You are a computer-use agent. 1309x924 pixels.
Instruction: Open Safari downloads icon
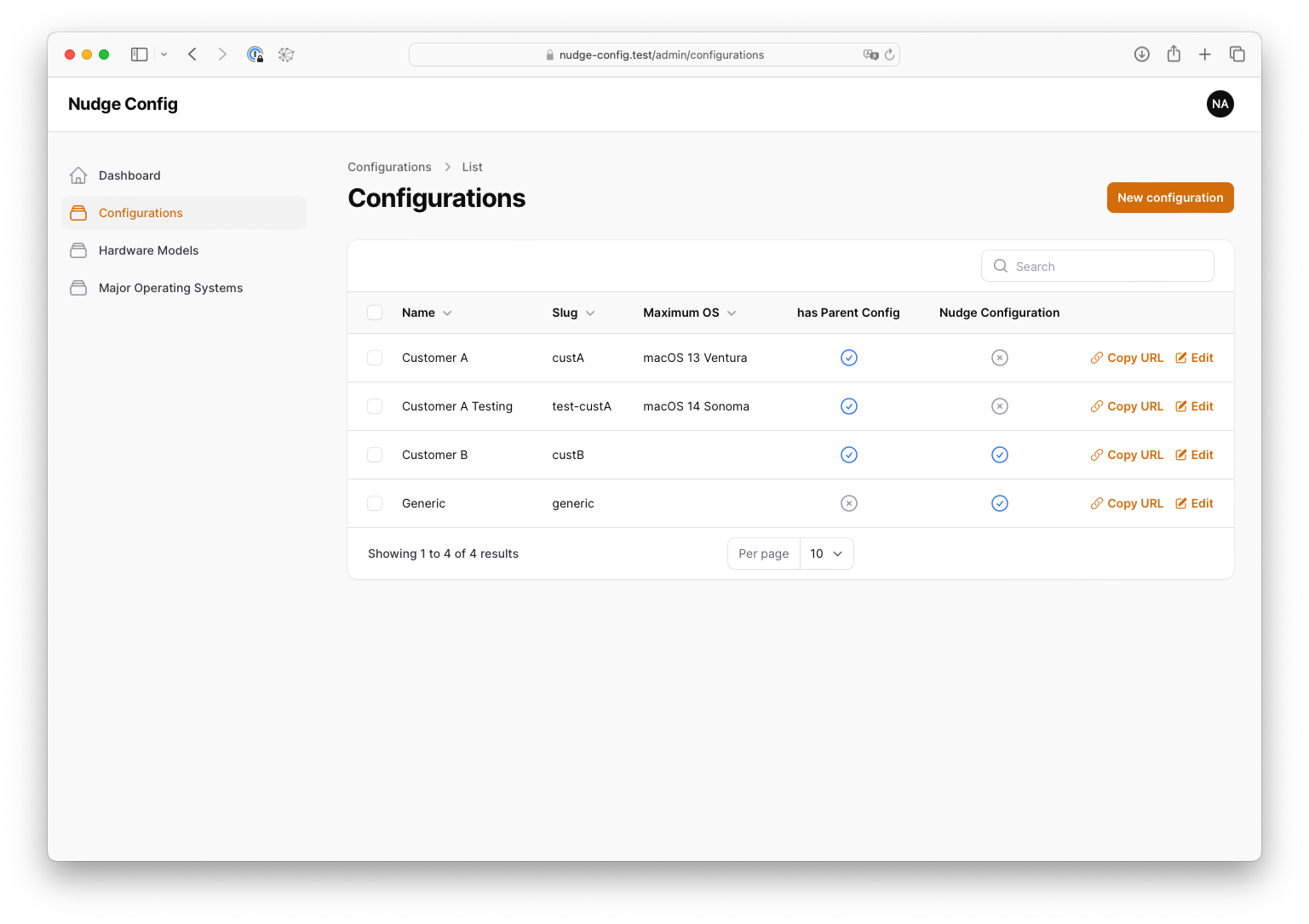coord(1142,55)
